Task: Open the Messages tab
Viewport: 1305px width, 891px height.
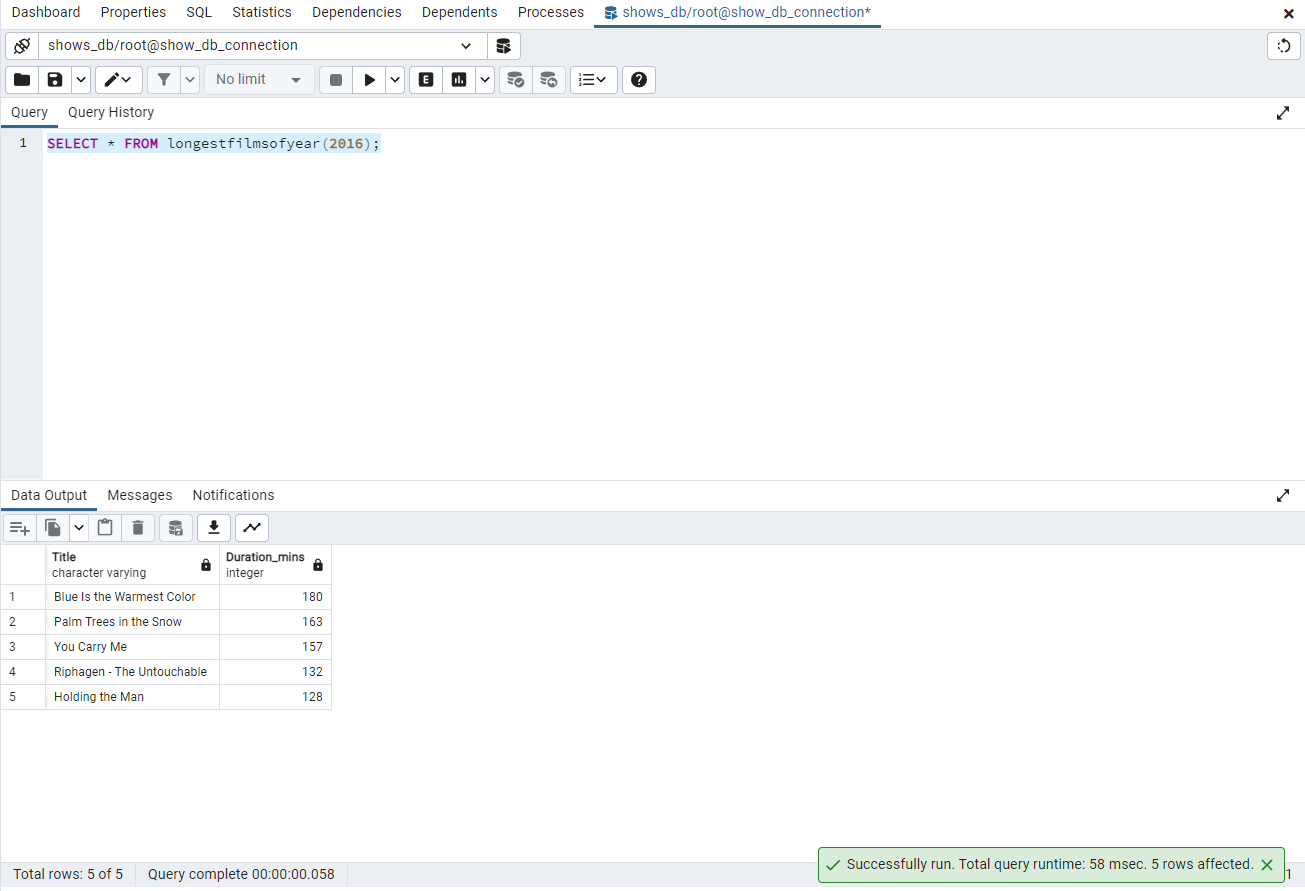Action: (139, 495)
